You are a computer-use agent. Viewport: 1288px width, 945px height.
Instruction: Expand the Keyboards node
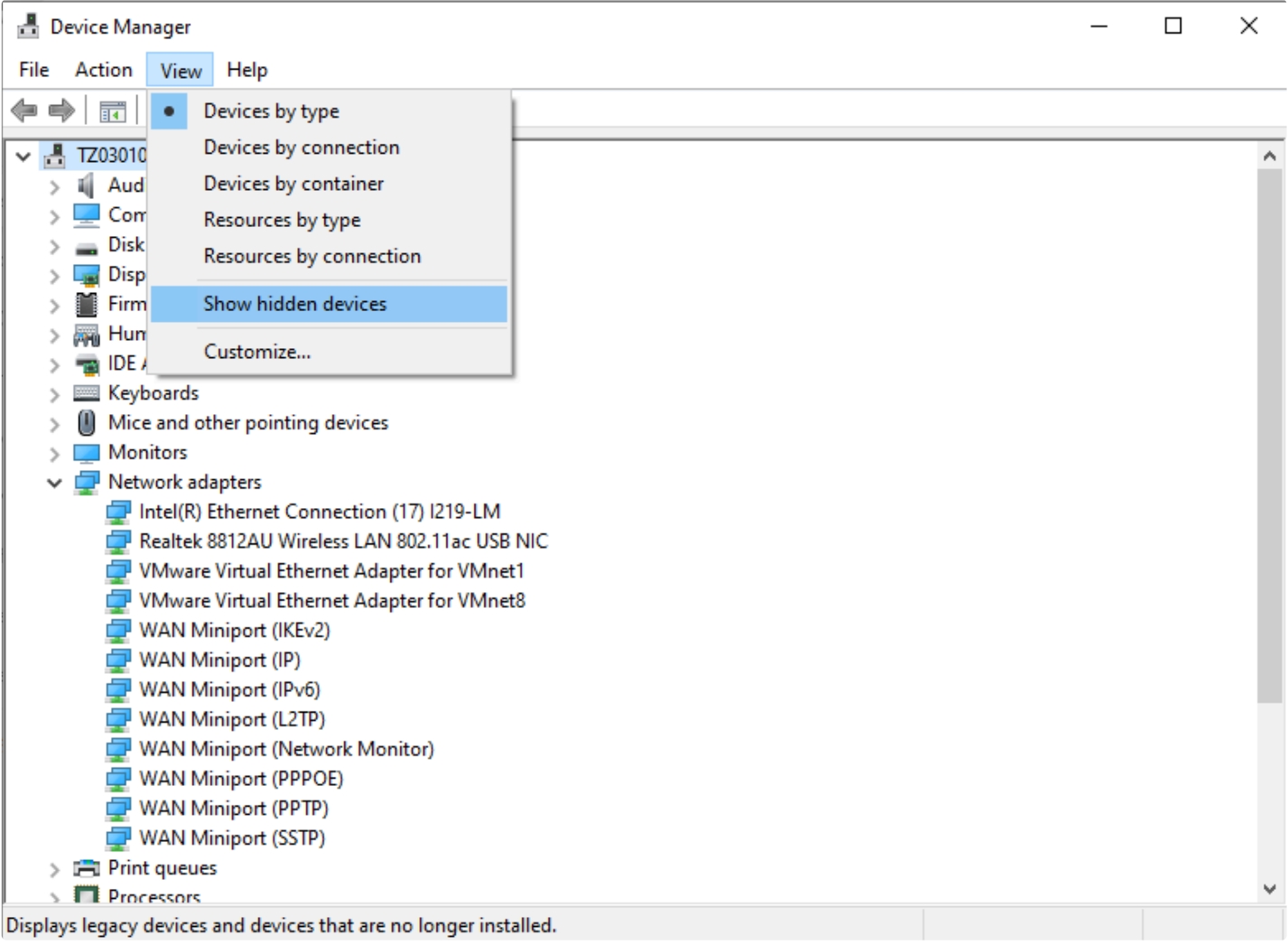[x=54, y=394]
